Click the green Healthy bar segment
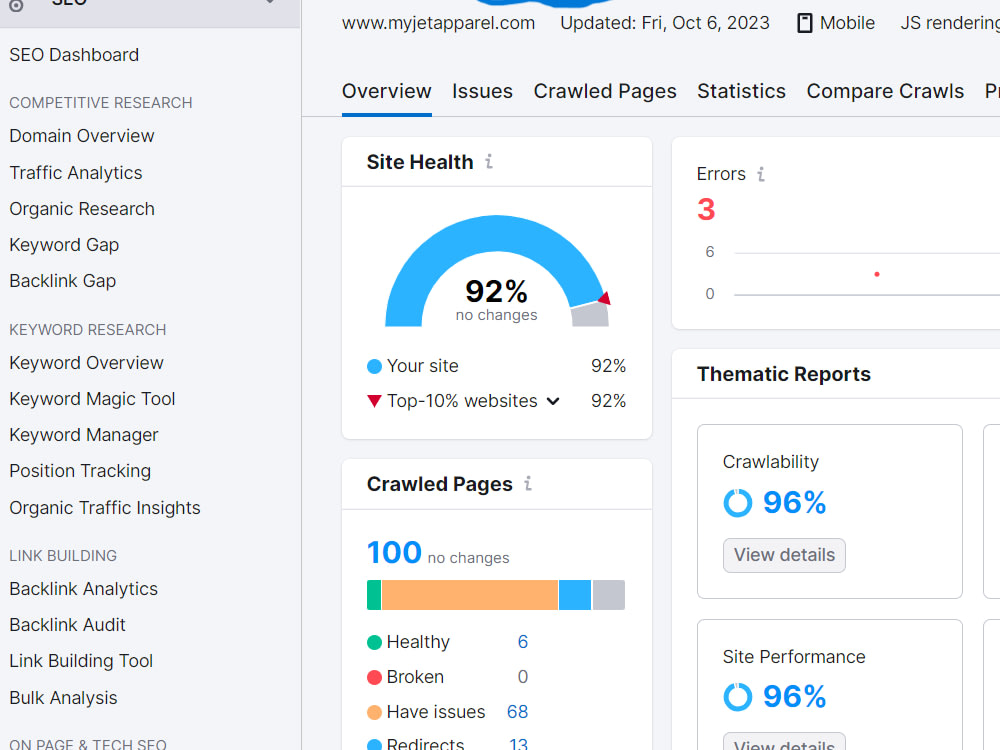 [x=374, y=595]
